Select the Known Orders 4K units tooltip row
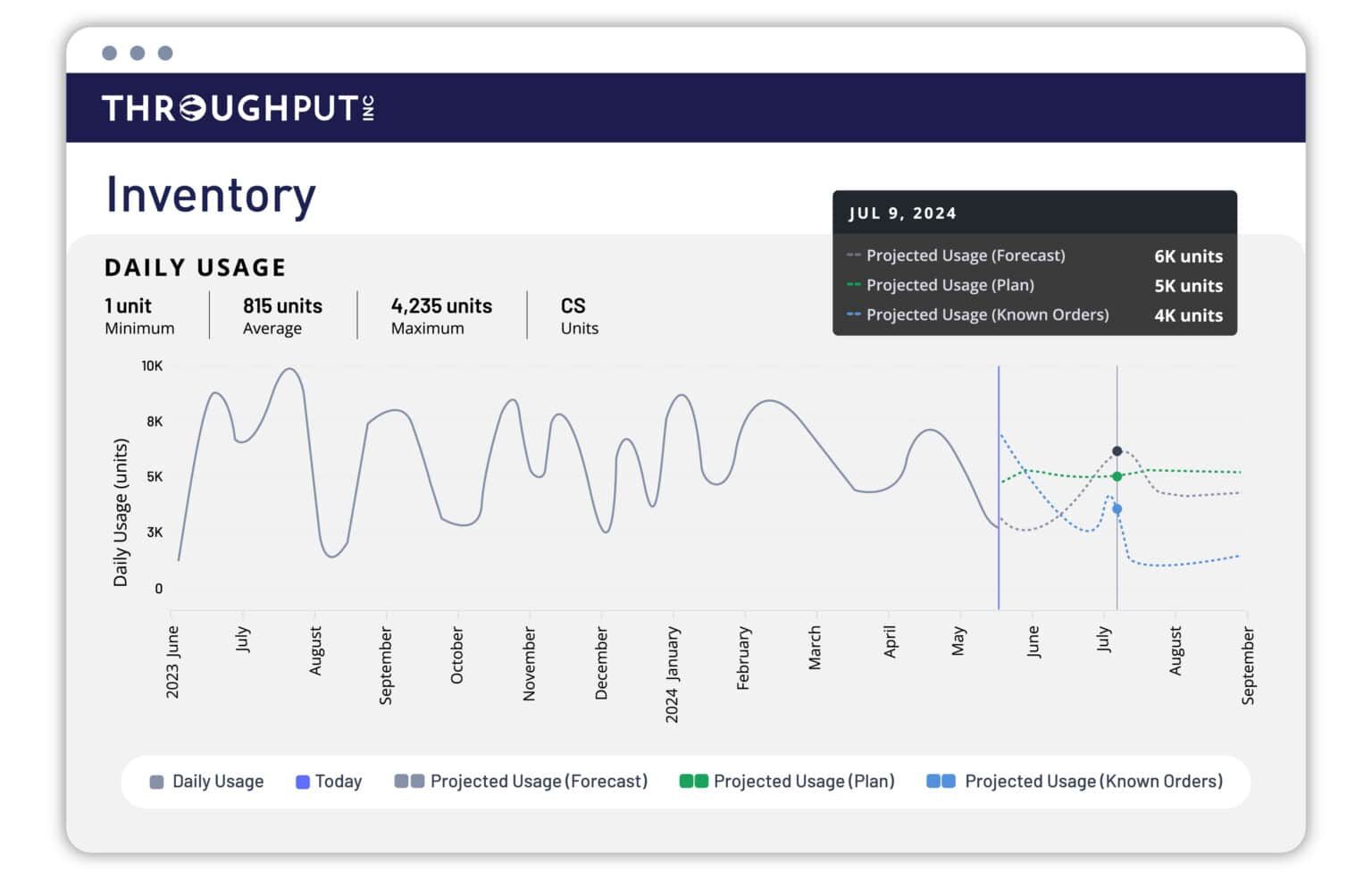 [1033, 315]
